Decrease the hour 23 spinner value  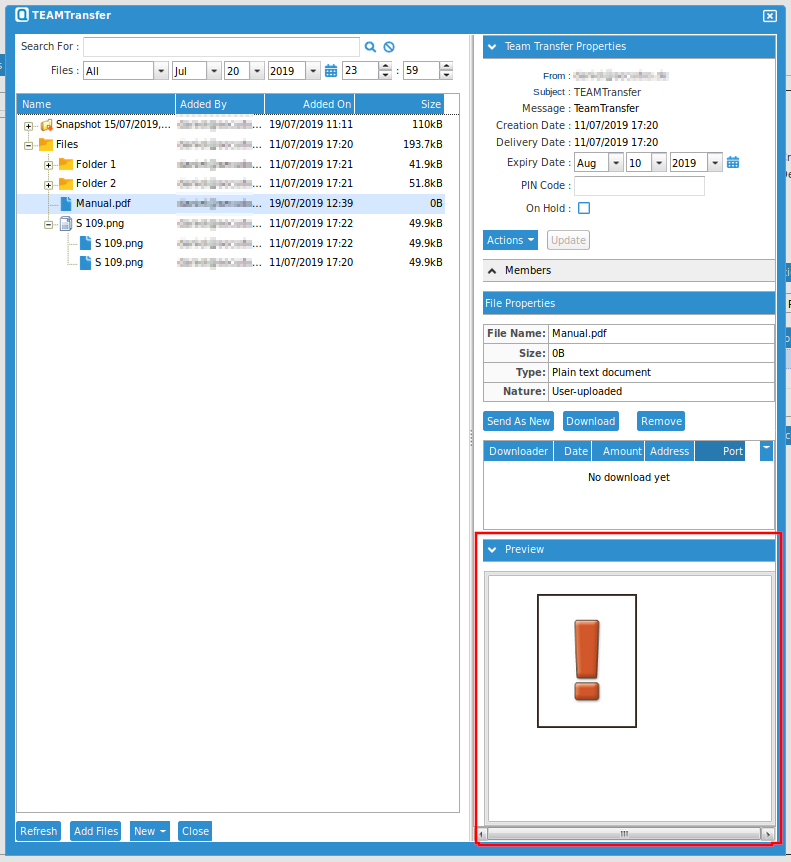point(385,75)
